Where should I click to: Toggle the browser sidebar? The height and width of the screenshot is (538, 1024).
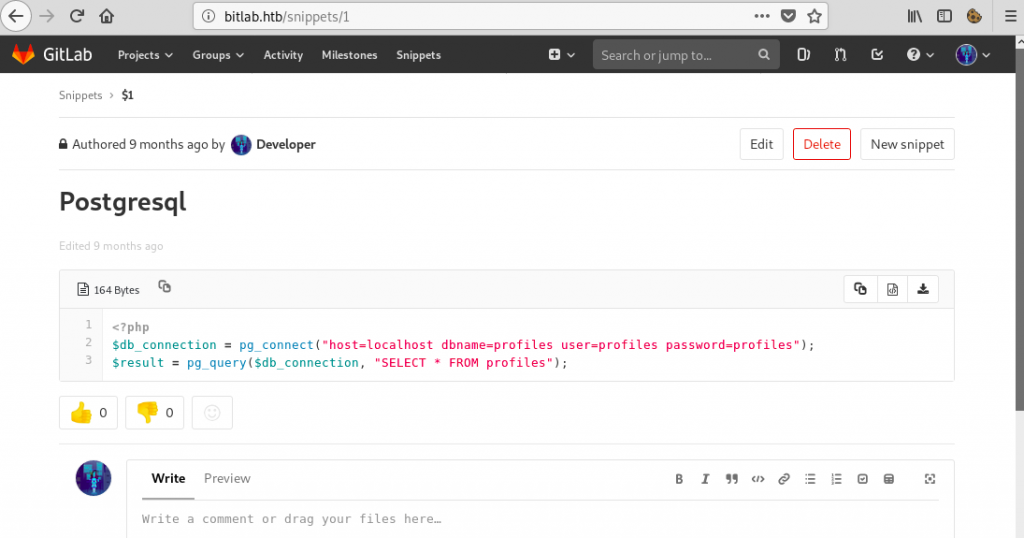(x=944, y=16)
